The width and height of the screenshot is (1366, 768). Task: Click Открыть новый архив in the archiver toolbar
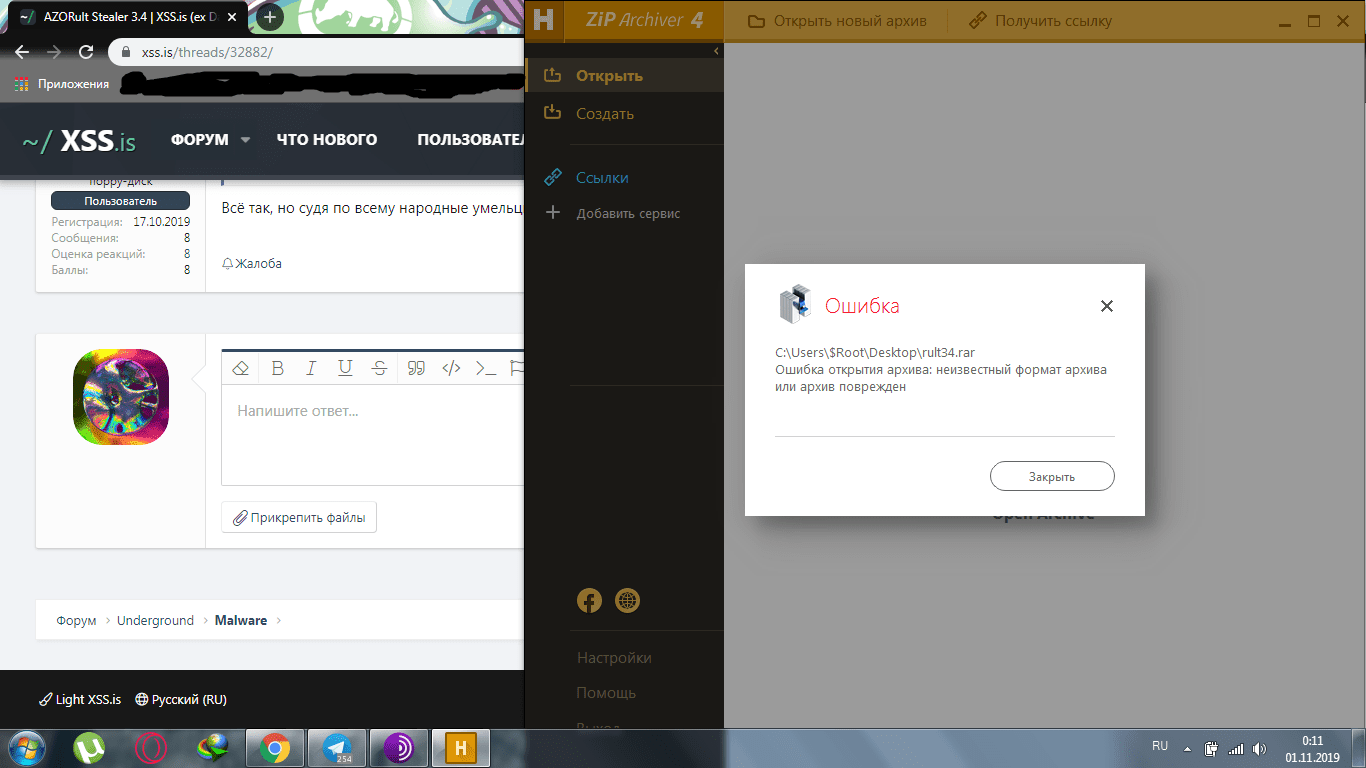[x=838, y=21]
